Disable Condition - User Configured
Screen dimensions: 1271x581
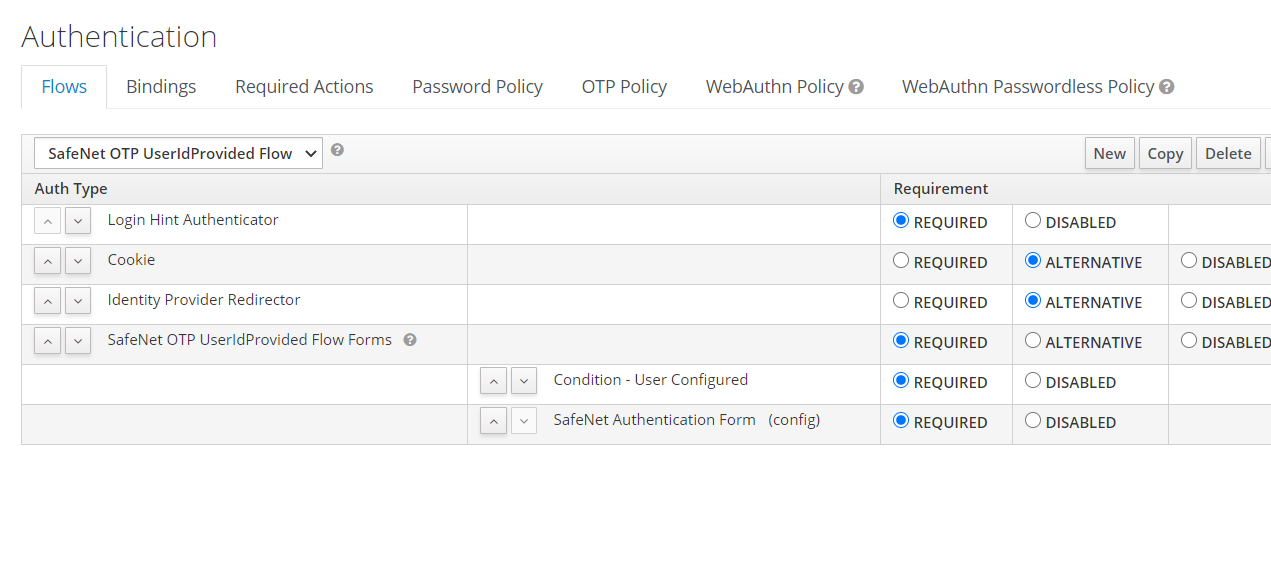click(x=1033, y=381)
